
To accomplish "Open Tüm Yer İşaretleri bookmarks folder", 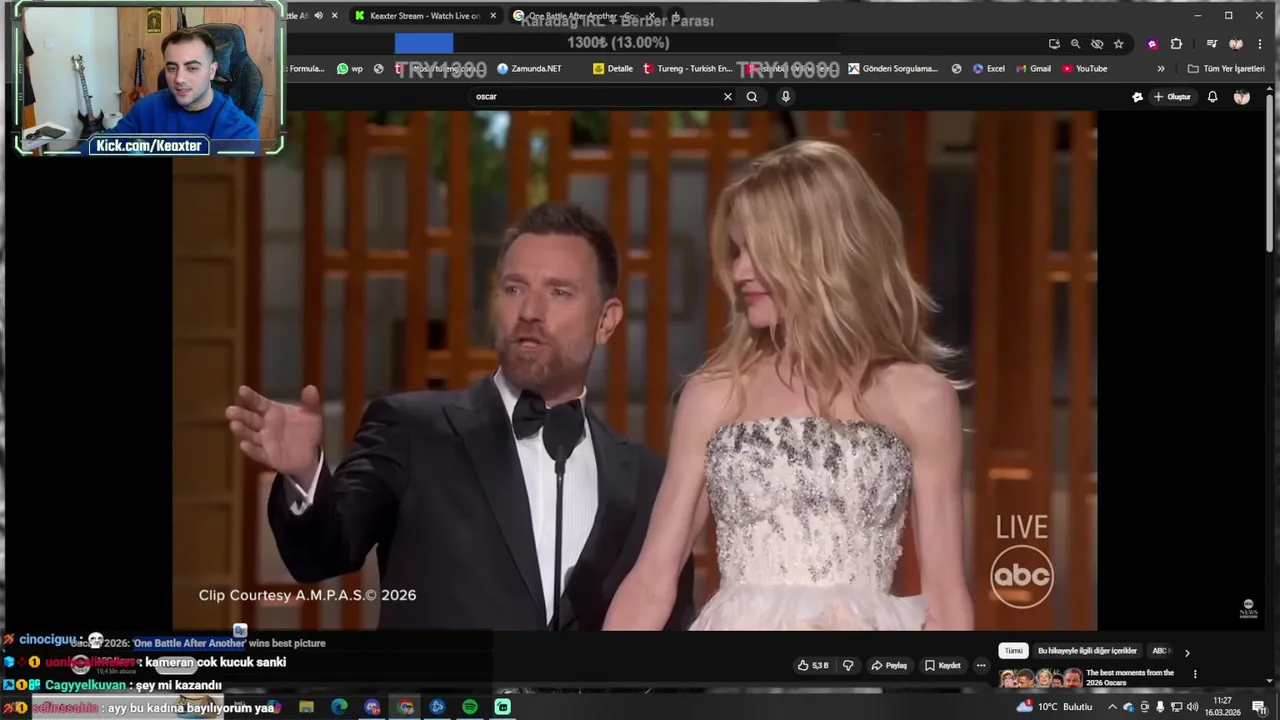I will coord(1226,69).
